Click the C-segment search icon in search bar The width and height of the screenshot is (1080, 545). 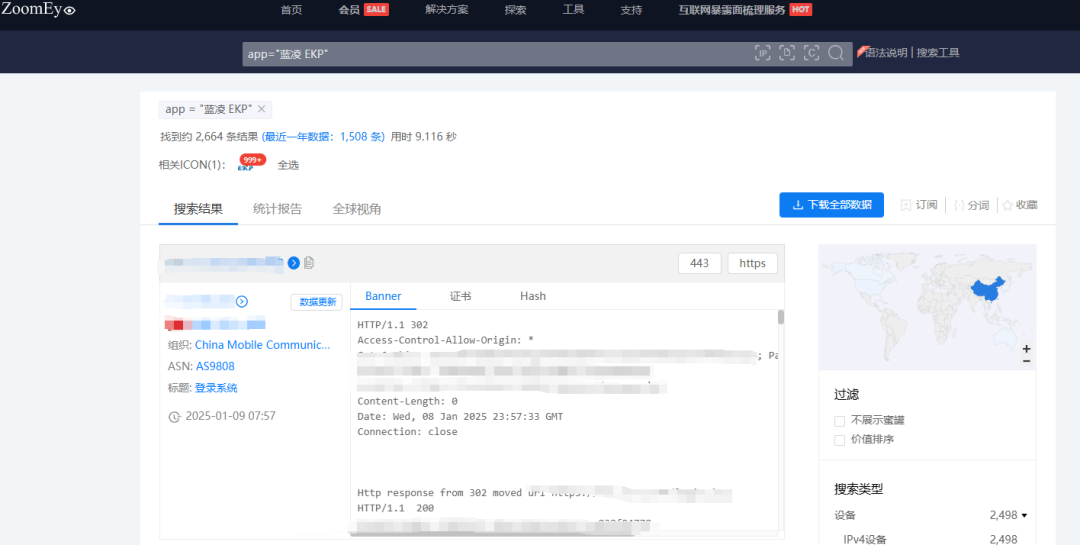click(811, 53)
